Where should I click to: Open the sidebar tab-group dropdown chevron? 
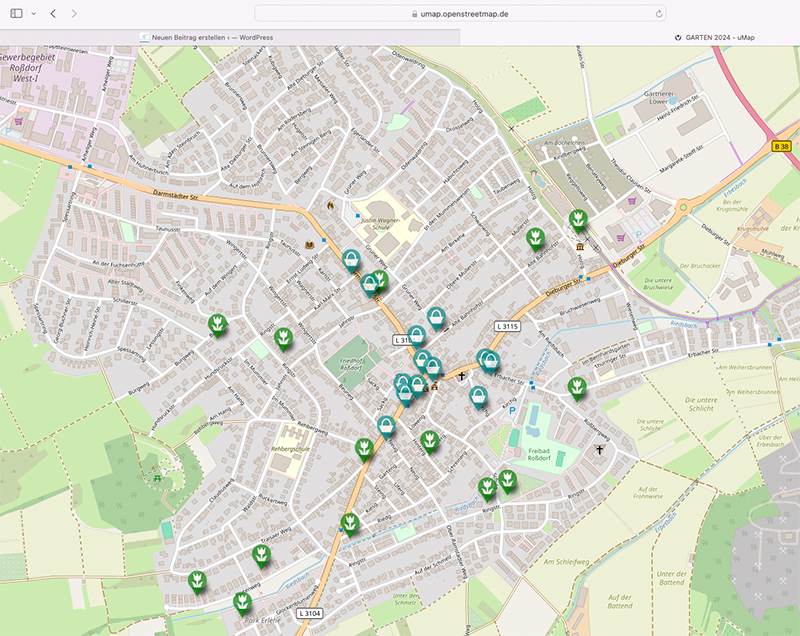tap(34, 14)
